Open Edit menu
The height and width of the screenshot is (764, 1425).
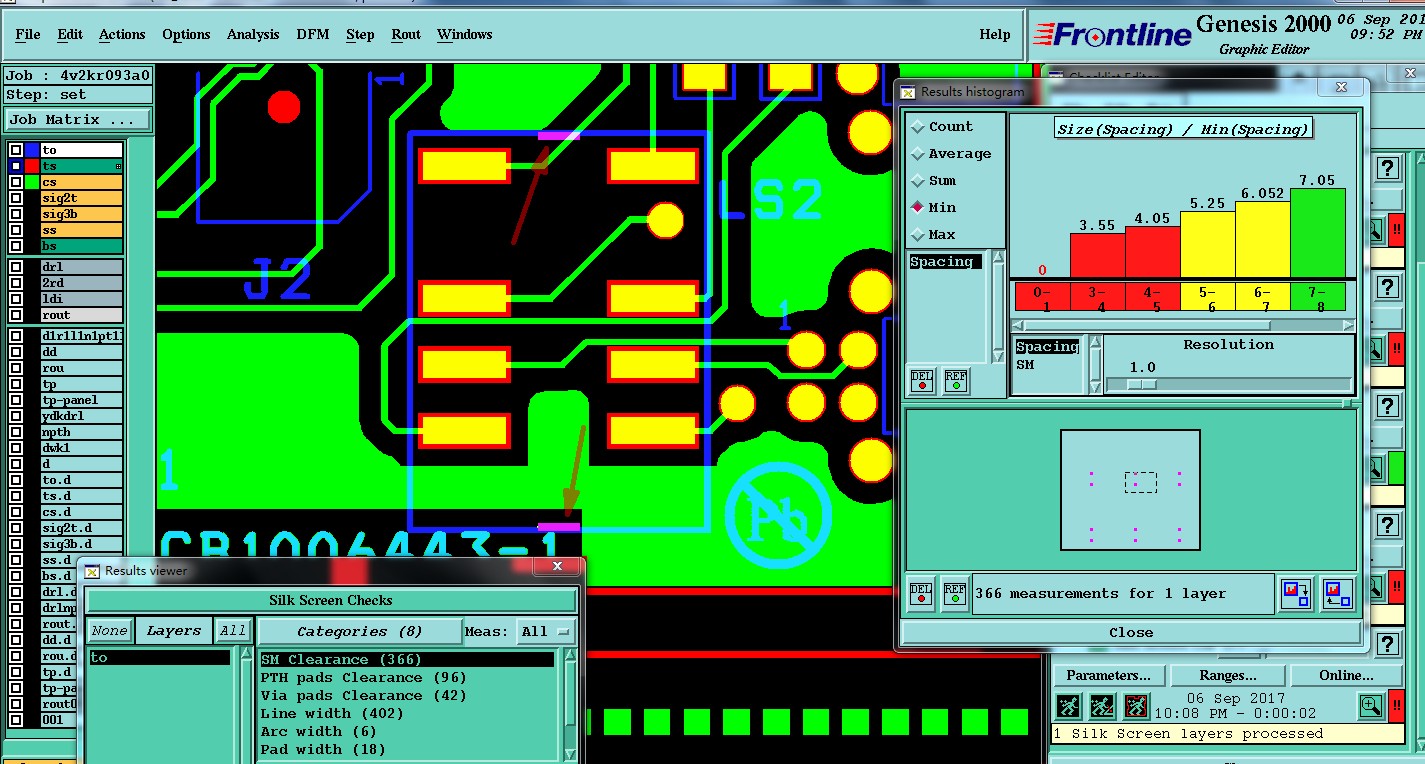coord(70,34)
